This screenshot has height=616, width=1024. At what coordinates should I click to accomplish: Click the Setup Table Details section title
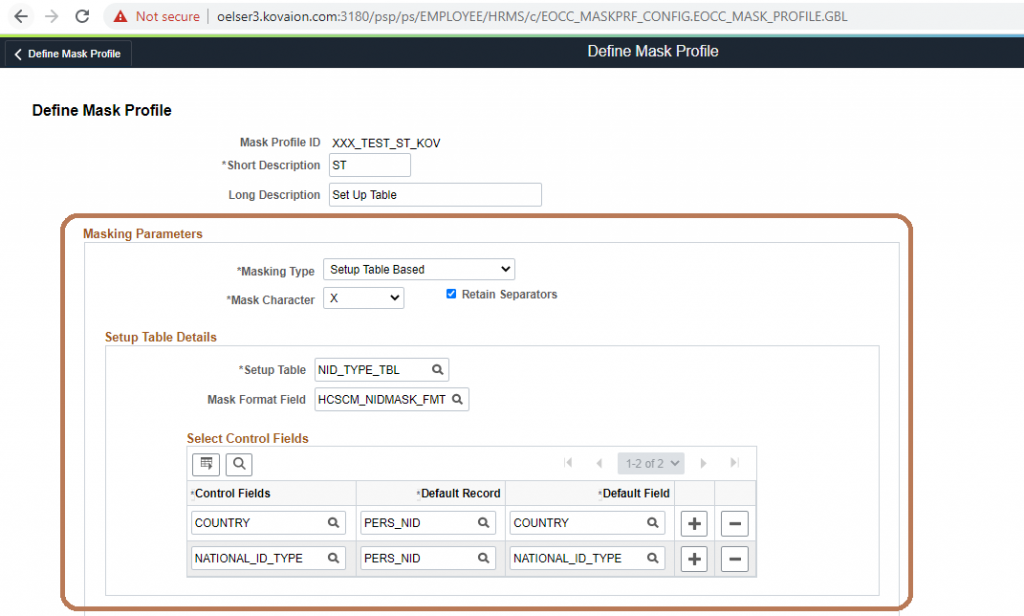point(161,337)
